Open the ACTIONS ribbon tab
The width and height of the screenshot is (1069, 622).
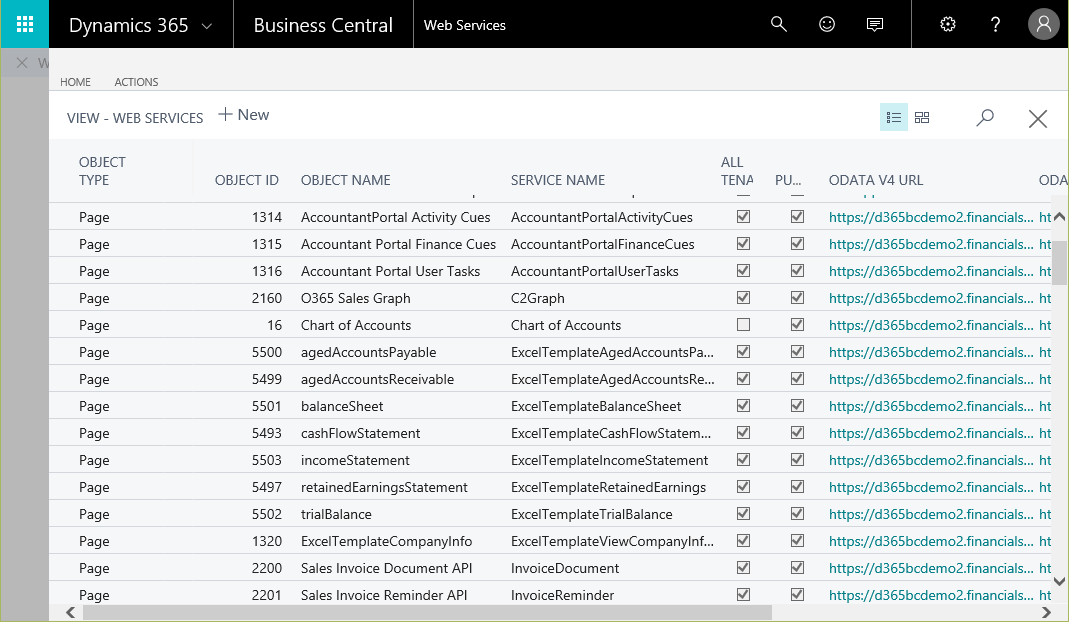click(x=136, y=82)
